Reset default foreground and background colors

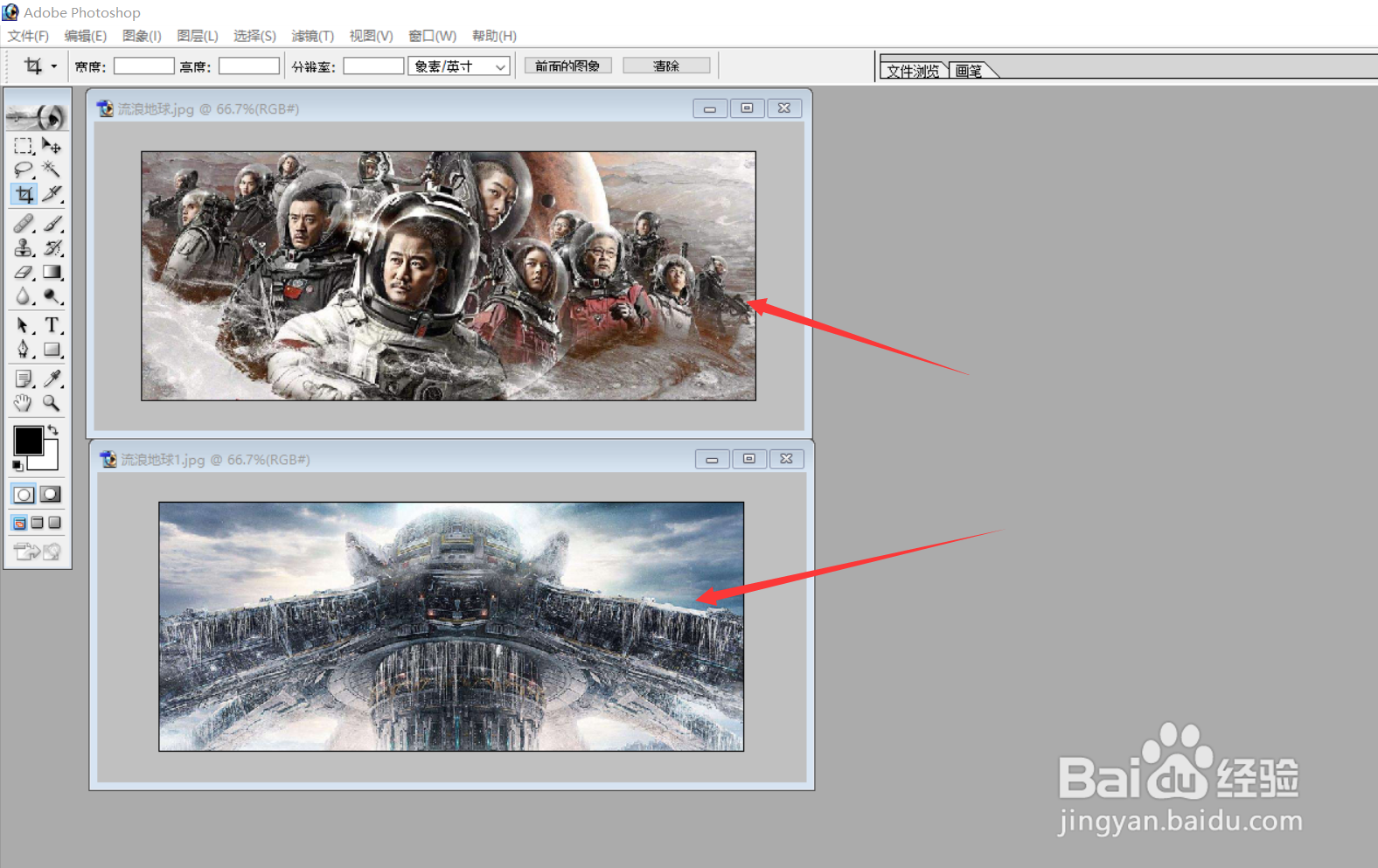[17, 466]
